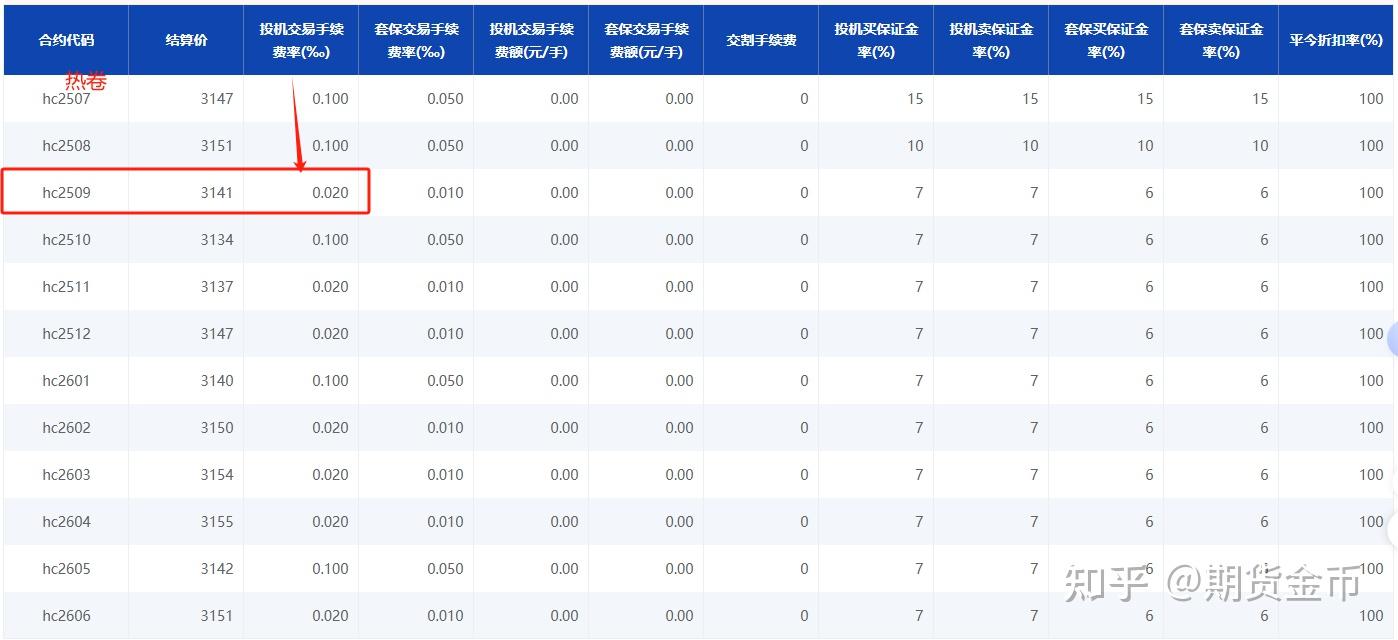Select settlement price 3134 for hc2510
The width and height of the screenshot is (1398, 640).
[216, 240]
